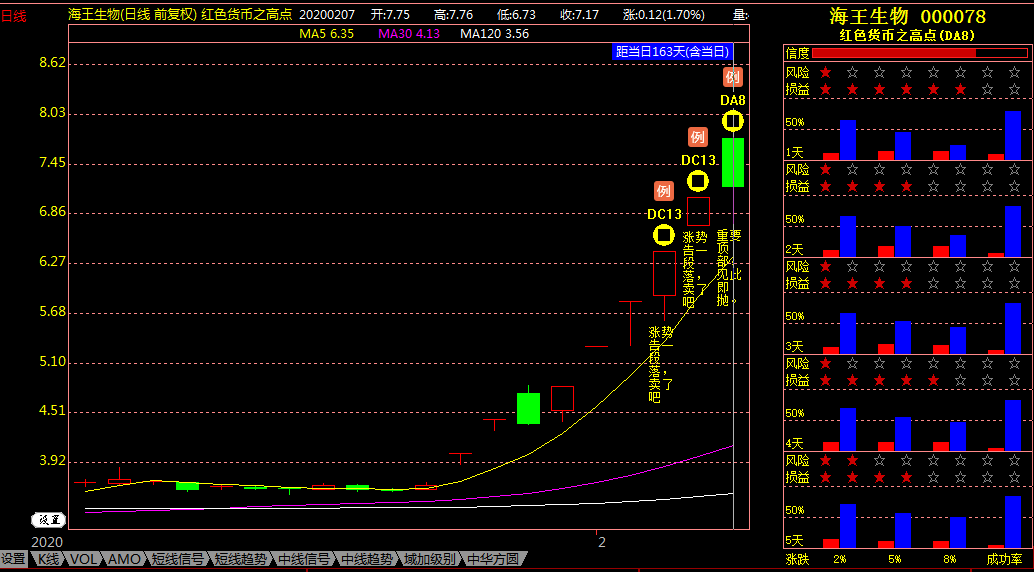Viewport: 1034px width, 572px height.
Task: Open the AMO indicator tab
Action: pyautogui.click(x=124, y=559)
